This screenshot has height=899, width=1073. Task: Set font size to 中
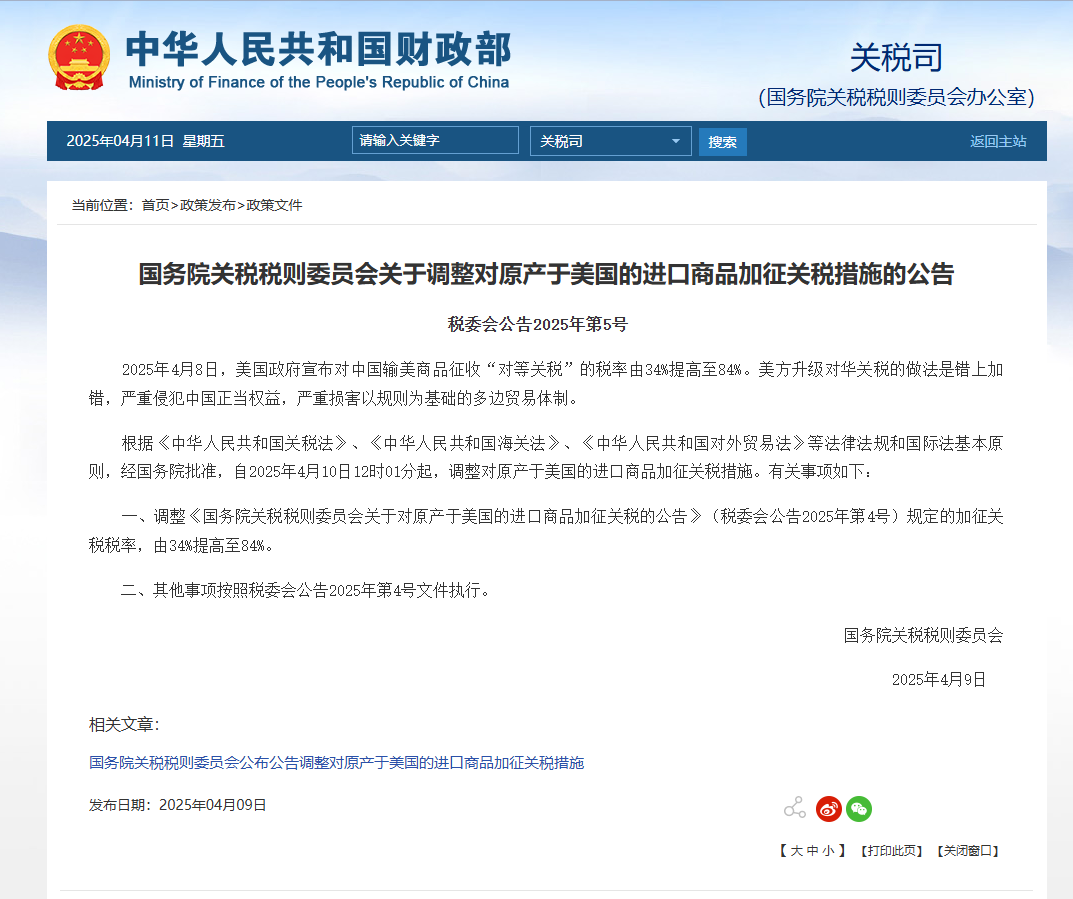pyautogui.click(x=812, y=850)
